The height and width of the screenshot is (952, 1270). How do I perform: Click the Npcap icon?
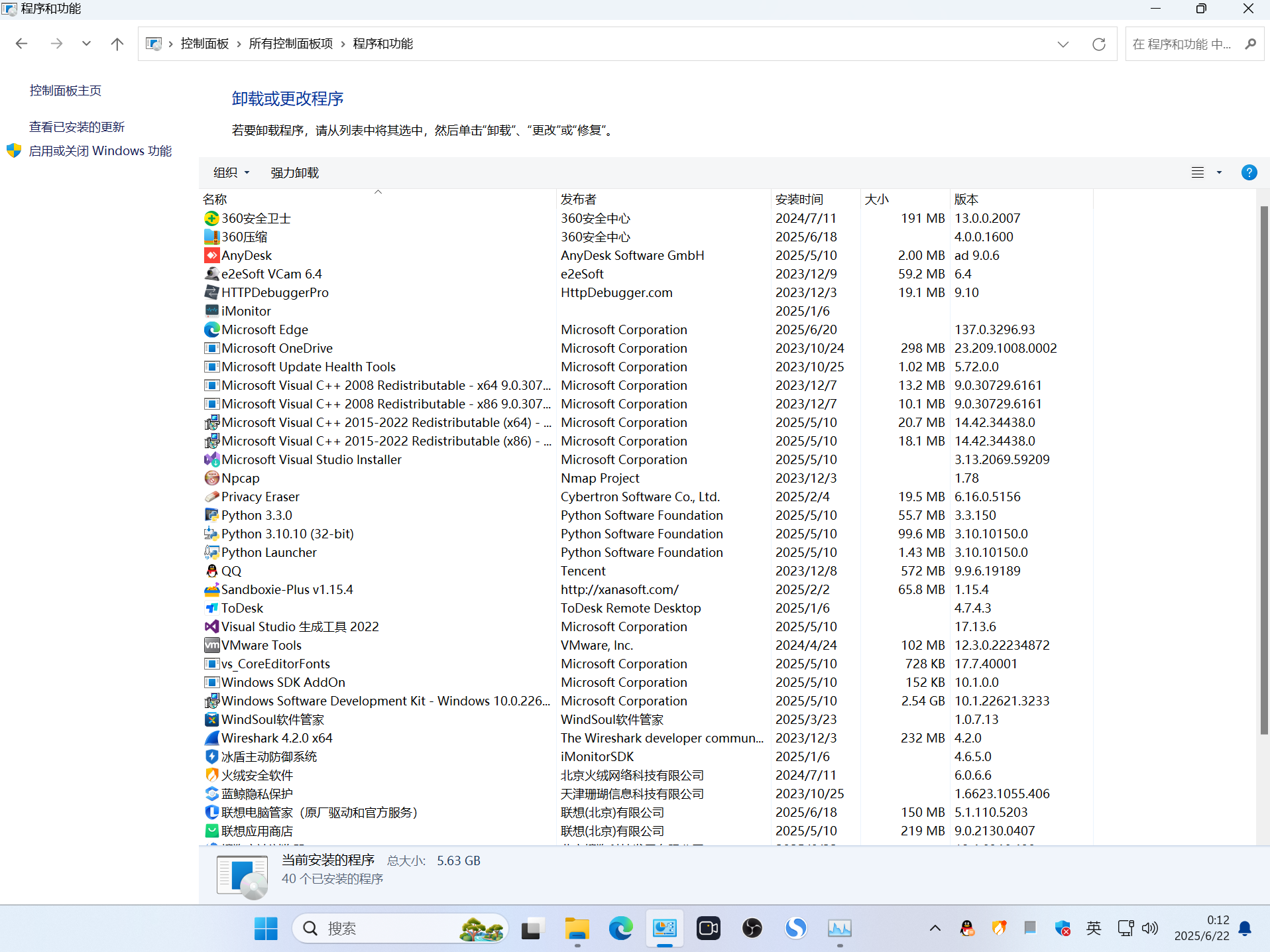(x=211, y=478)
